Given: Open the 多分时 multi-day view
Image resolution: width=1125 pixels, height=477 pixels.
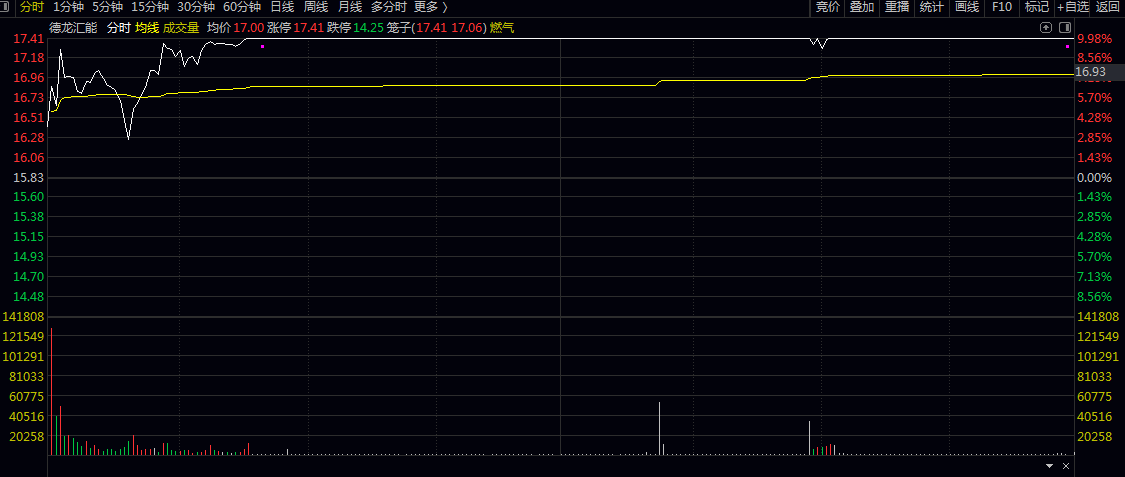Looking at the screenshot, I should point(388,7).
